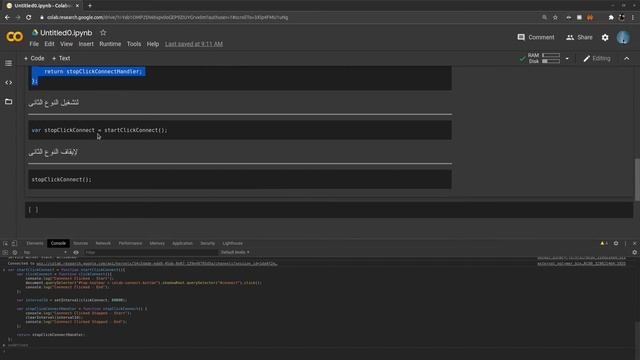Image resolution: width=640 pixels, height=360 pixels.
Task: Collapse the Colab header with chevron
Action: [627, 59]
